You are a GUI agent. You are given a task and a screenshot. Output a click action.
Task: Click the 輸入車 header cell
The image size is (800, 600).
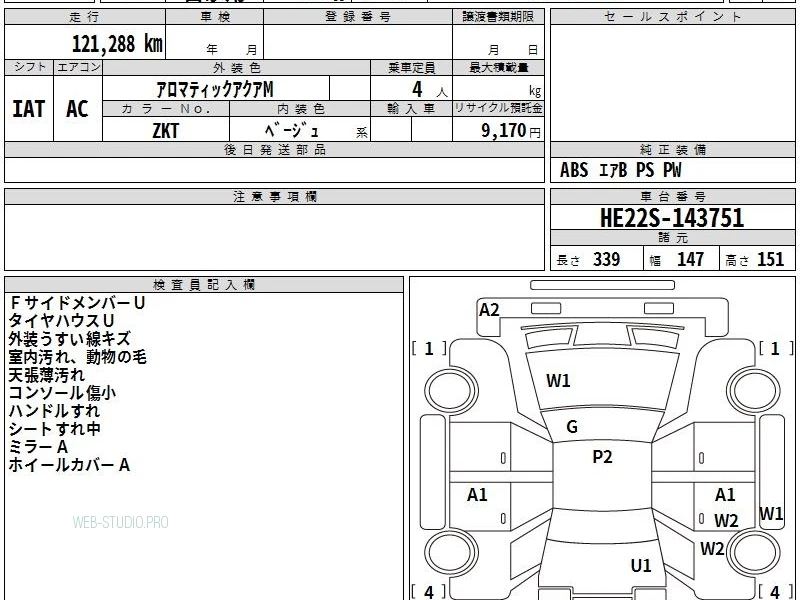(411, 109)
